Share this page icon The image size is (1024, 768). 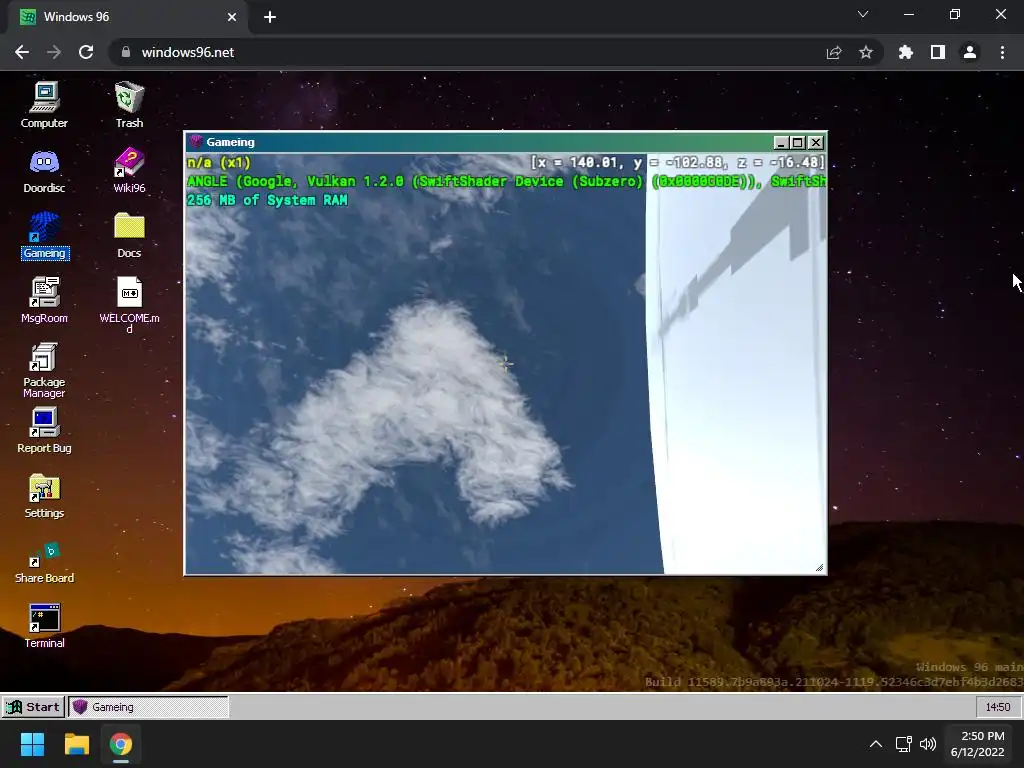(834, 52)
